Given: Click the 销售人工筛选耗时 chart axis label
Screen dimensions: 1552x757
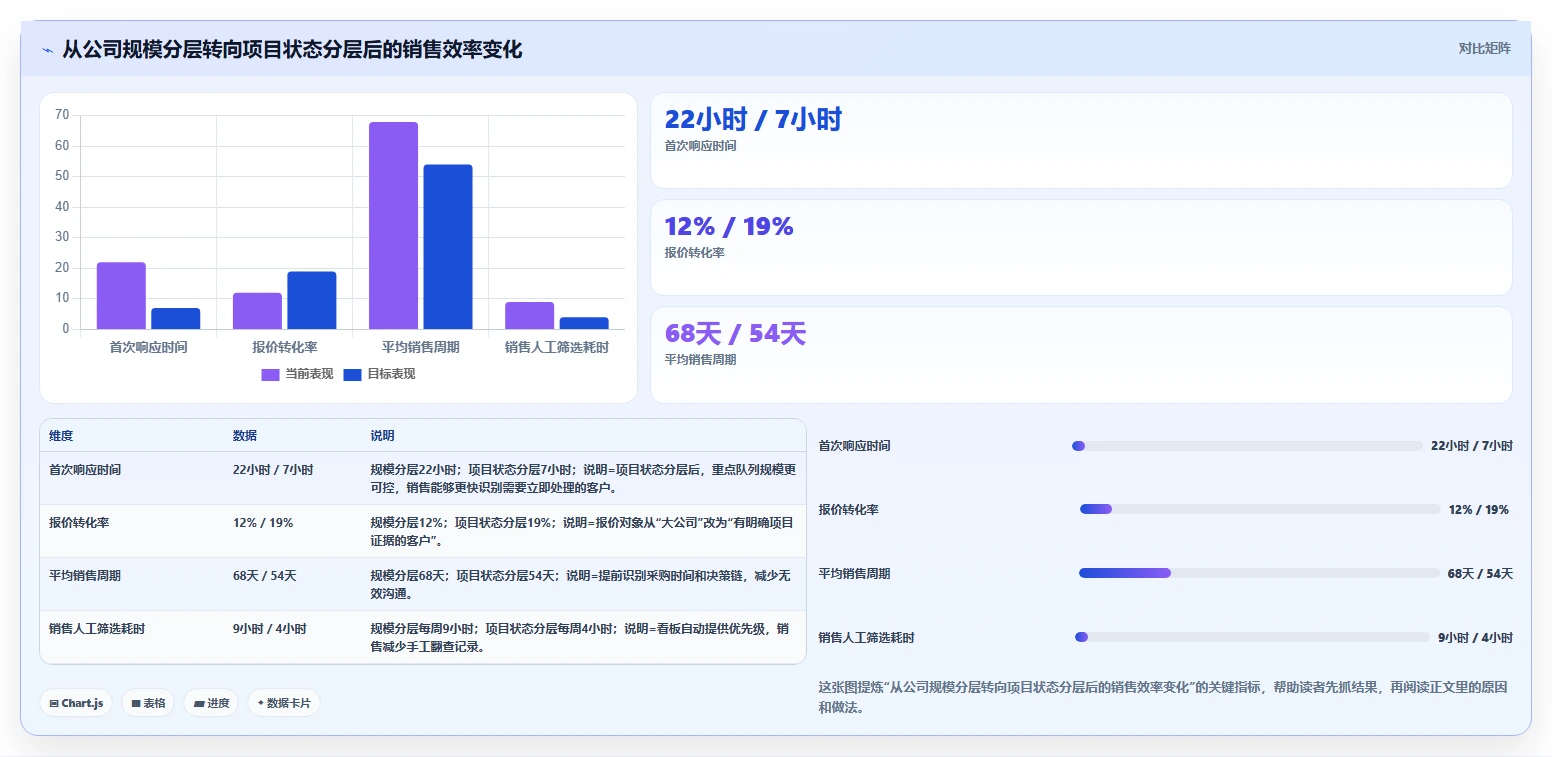Looking at the screenshot, I should coord(557,347).
